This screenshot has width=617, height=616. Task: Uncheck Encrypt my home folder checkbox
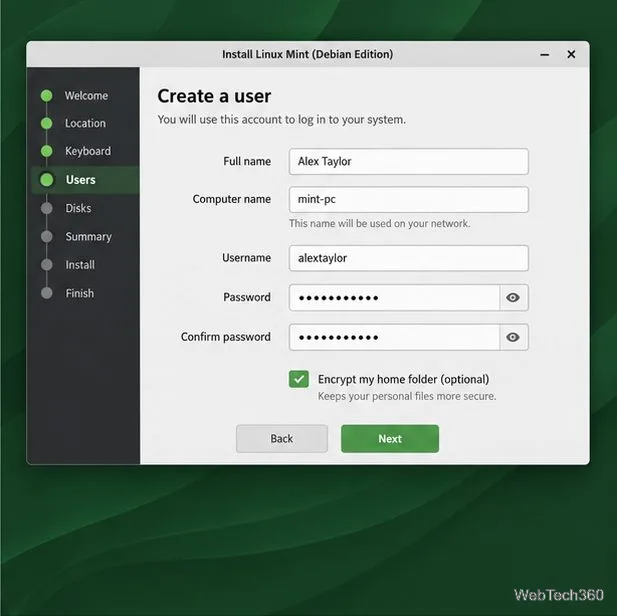(299, 379)
